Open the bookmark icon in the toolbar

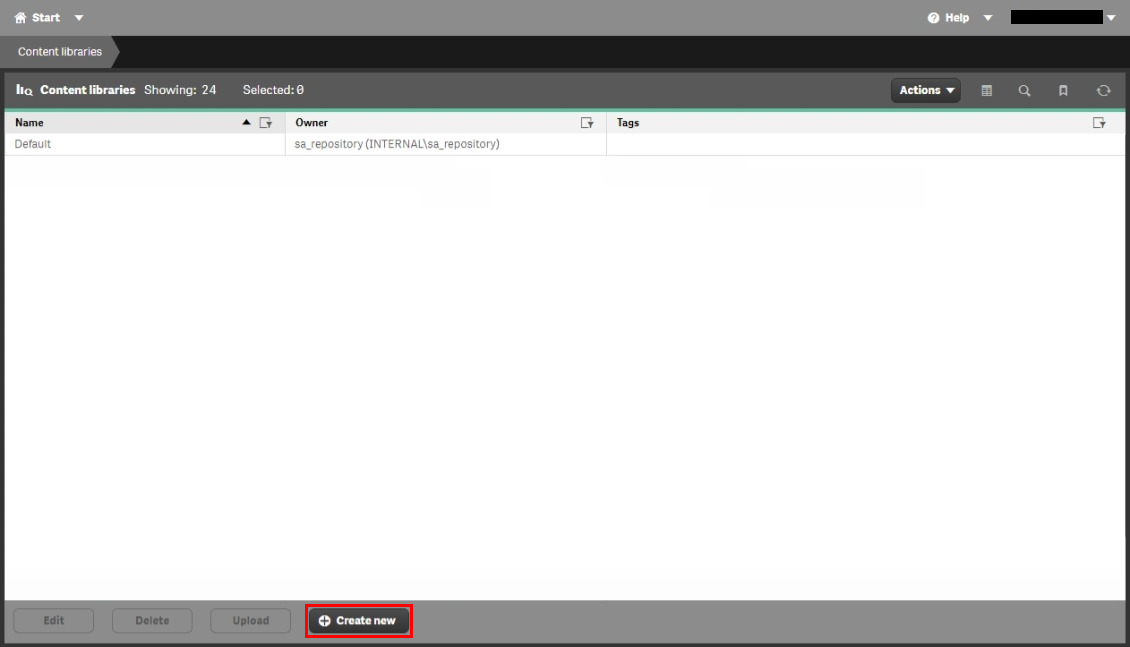[1063, 90]
